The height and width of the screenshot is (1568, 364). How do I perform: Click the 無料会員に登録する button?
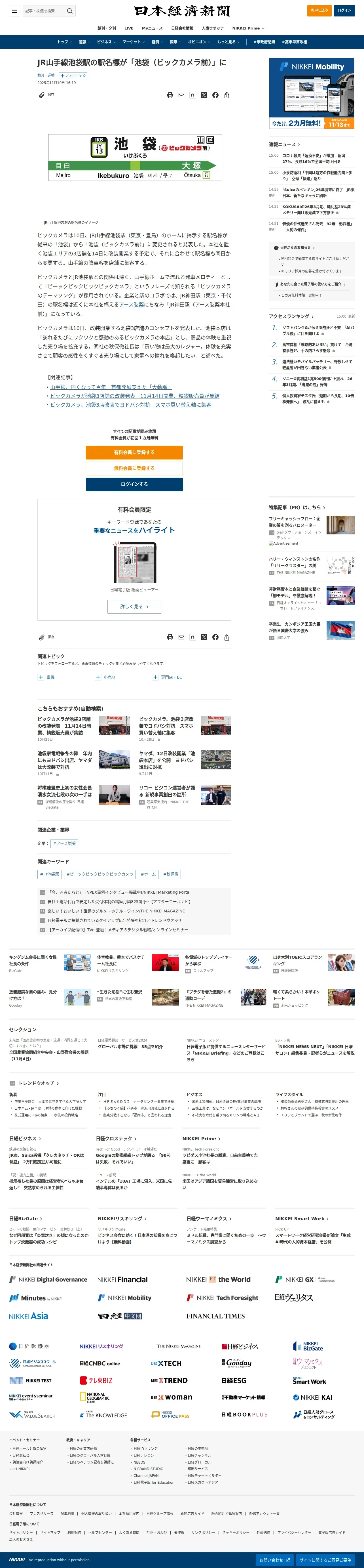click(134, 468)
